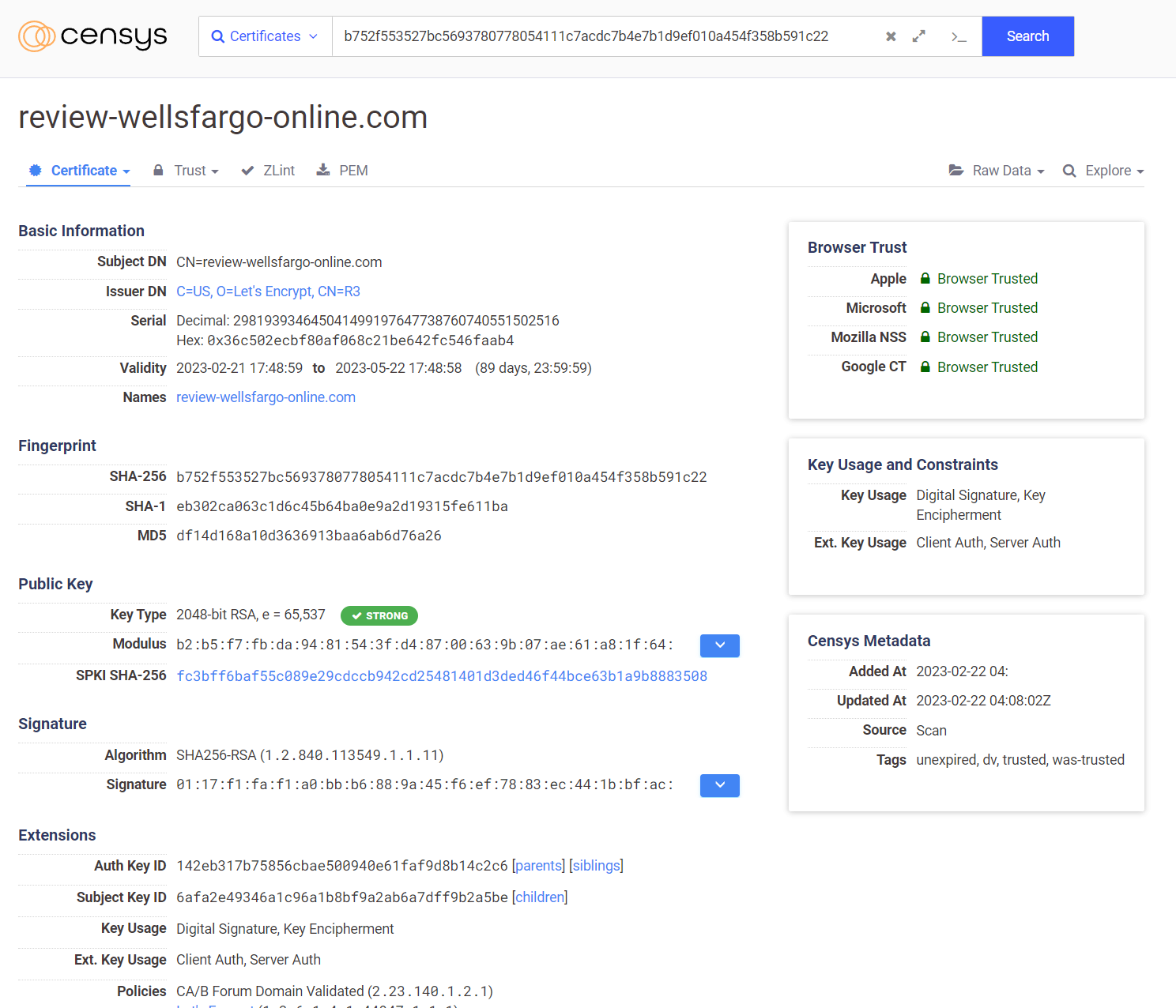Select the MD5 fingerprint value
Image resolution: width=1176 pixels, height=1008 pixels.
309,536
